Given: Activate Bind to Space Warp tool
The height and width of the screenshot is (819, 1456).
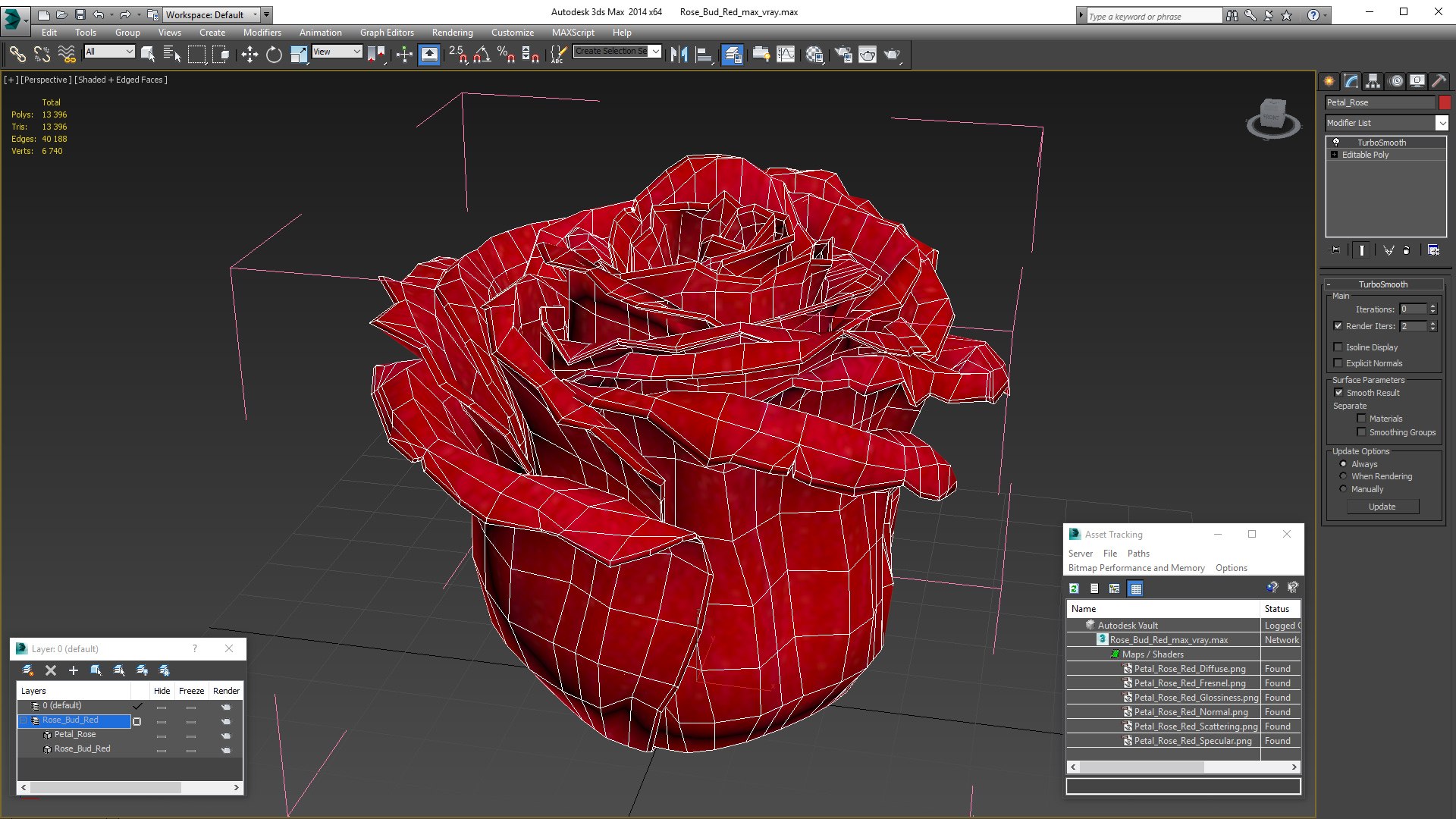Looking at the screenshot, I should [67, 54].
